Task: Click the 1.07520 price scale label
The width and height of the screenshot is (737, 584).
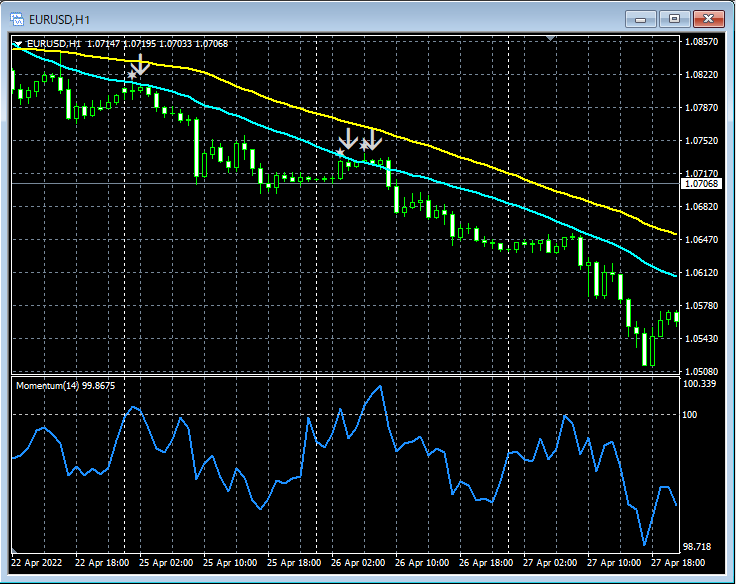Action: point(702,140)
